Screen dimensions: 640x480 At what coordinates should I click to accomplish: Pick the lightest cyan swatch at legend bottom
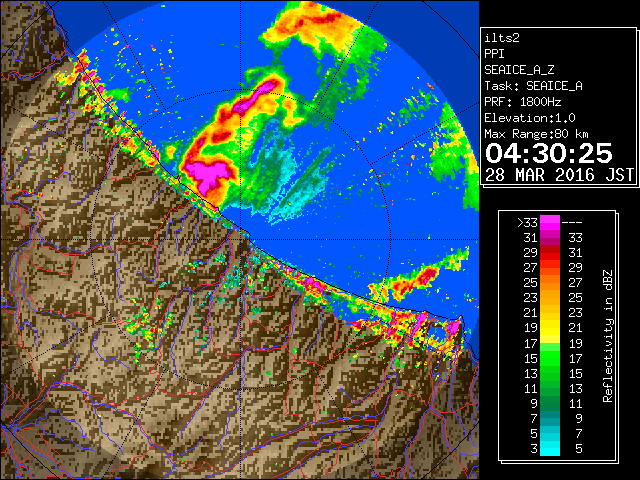point(550,449)
